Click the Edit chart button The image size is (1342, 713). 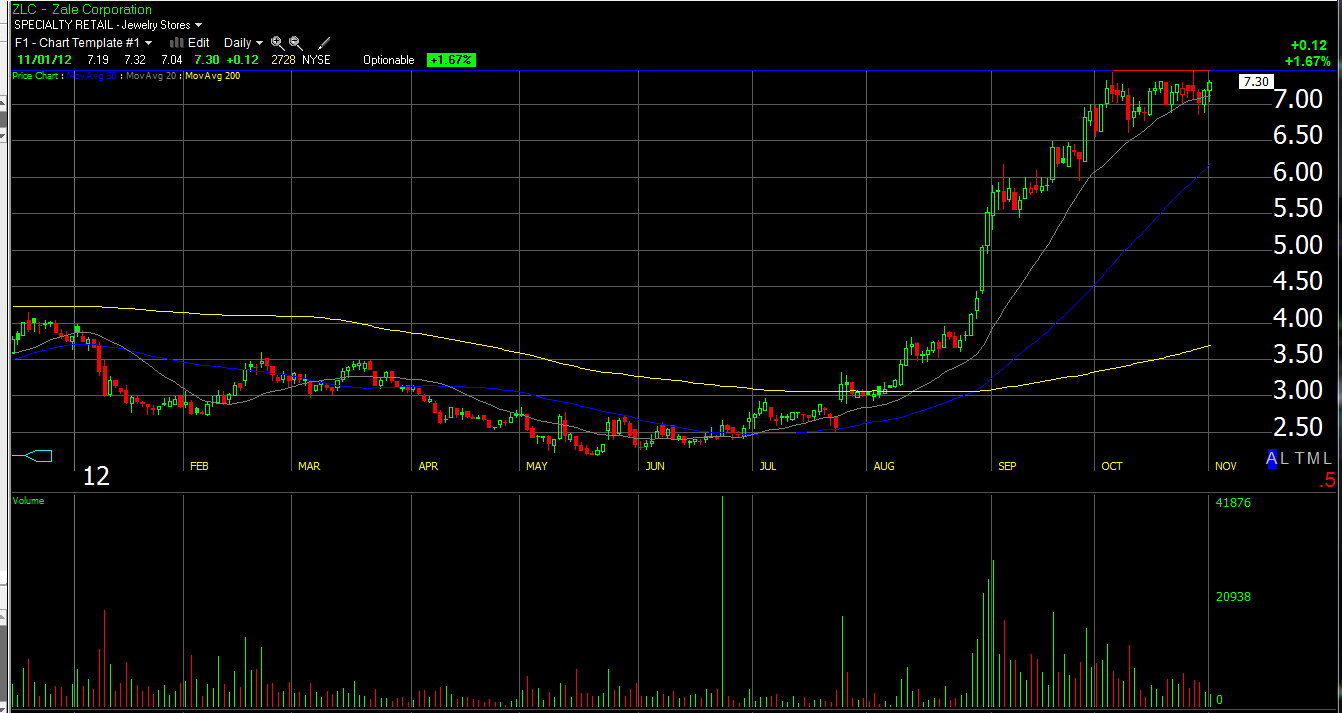[199, 43]
